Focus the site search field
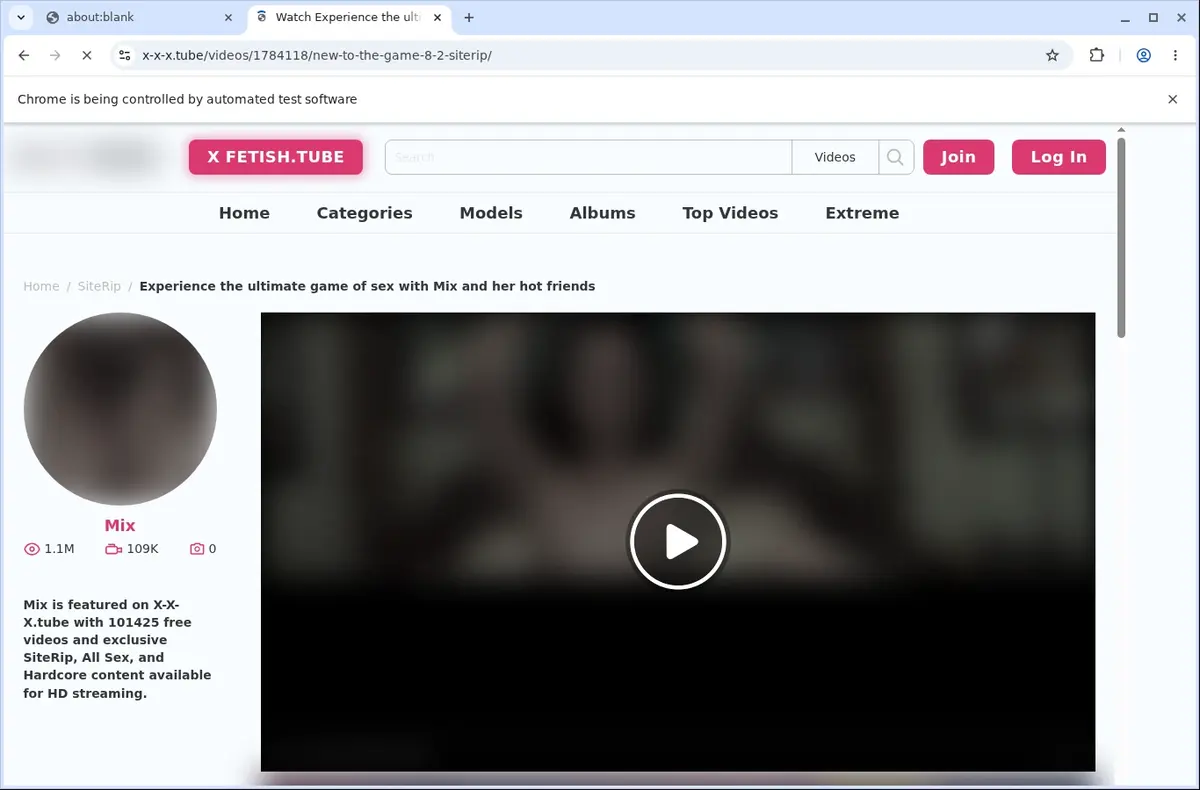The height and width of the screenshot is (790, 1200). [588, 157]
